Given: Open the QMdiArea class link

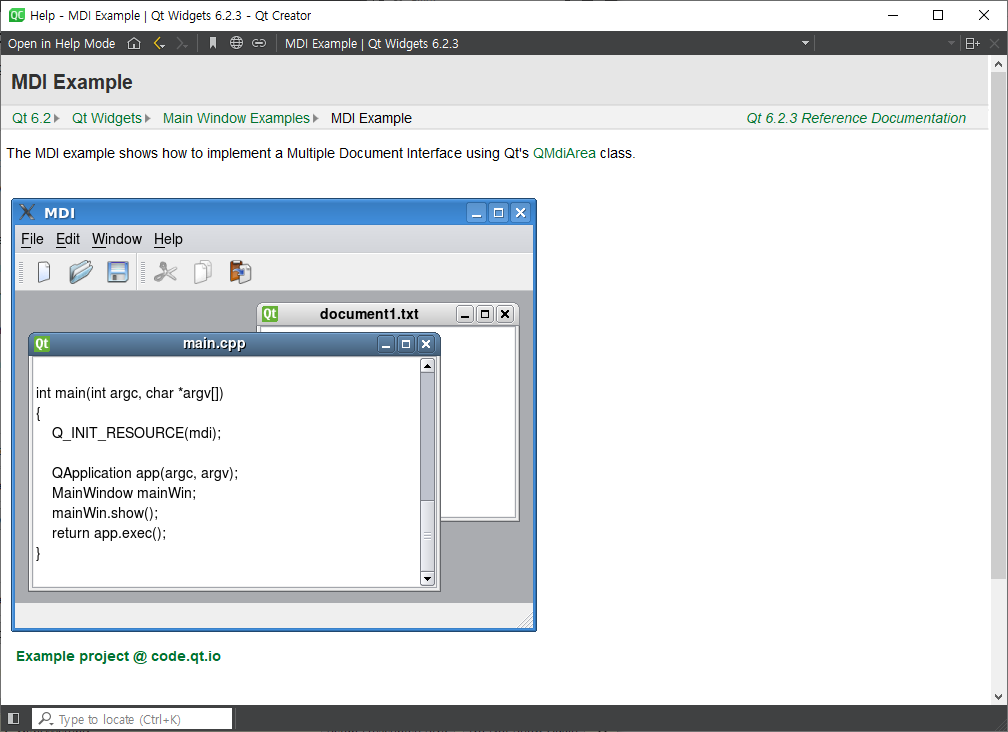Looking at the screenshot, I should click(564, 153).
